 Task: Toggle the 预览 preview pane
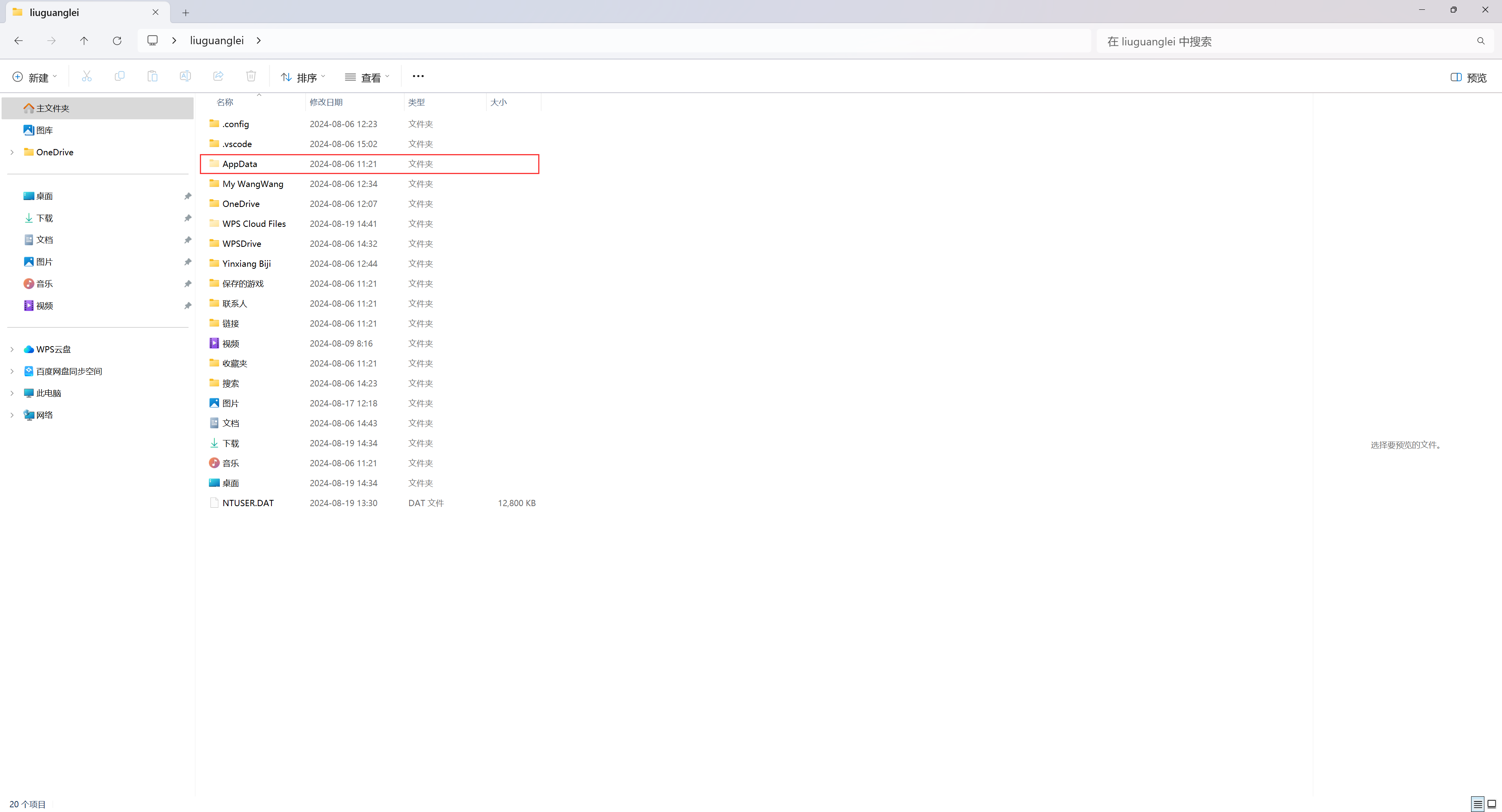pos(1468,77)
